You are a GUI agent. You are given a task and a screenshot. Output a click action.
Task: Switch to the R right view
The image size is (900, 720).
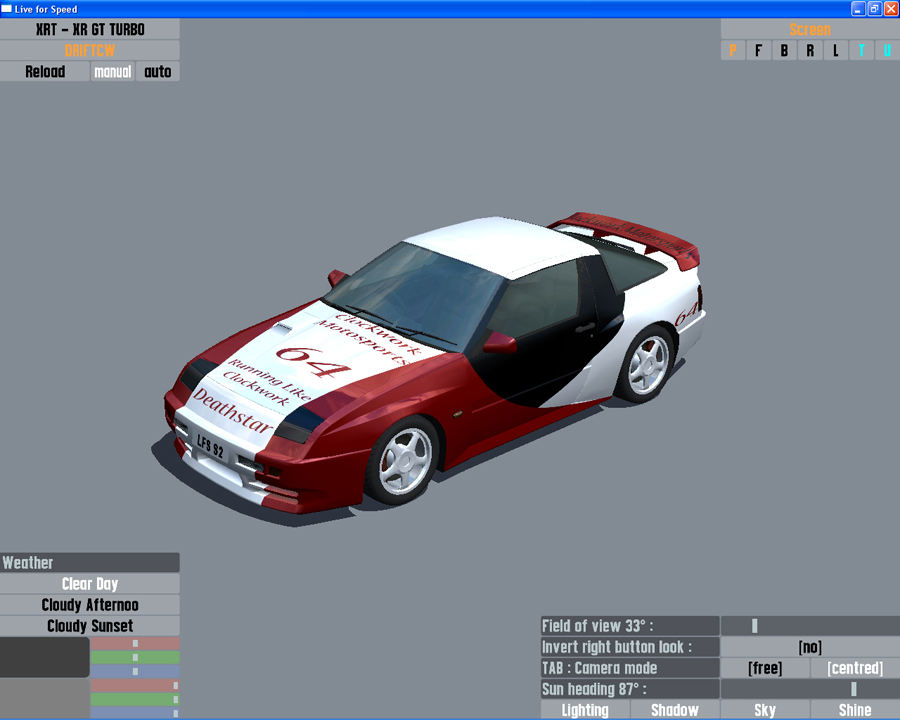click(x=810, y=51)
